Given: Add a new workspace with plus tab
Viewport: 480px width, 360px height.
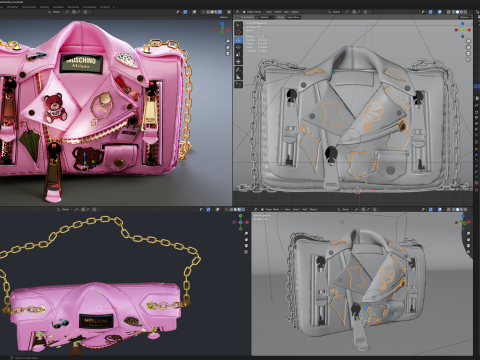Looking at the screenshot, I should (114, 7).
